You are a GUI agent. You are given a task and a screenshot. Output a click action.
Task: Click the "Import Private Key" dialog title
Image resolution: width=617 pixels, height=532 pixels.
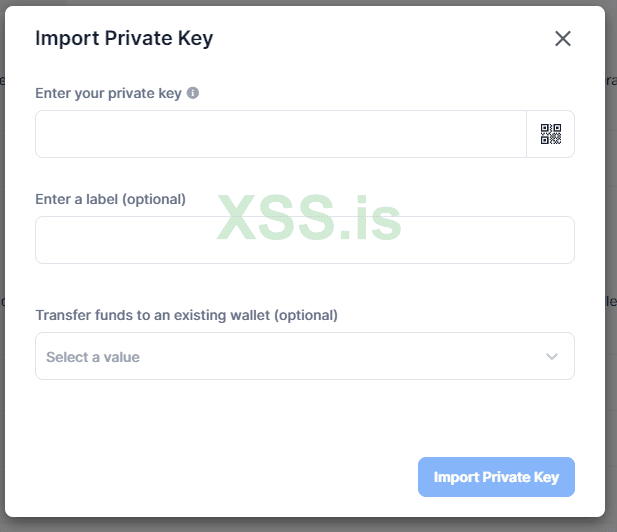124,39
